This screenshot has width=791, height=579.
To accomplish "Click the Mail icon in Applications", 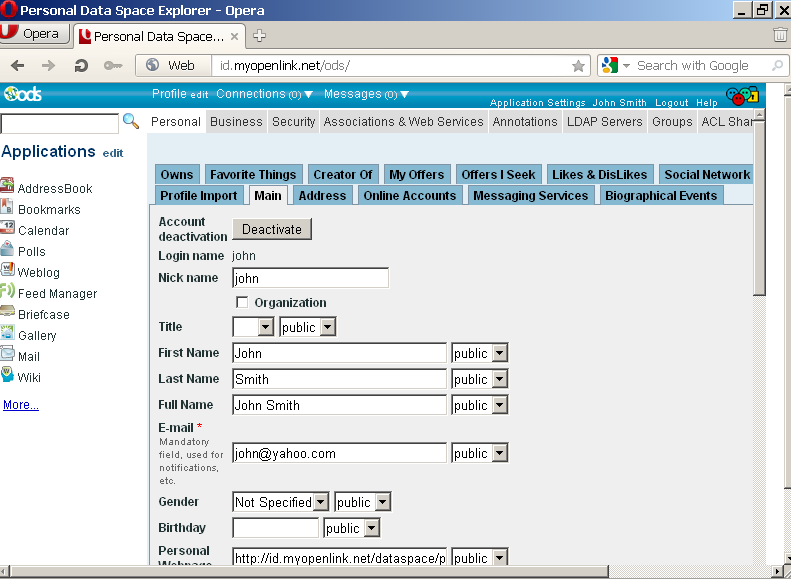I will click(7, 355).
